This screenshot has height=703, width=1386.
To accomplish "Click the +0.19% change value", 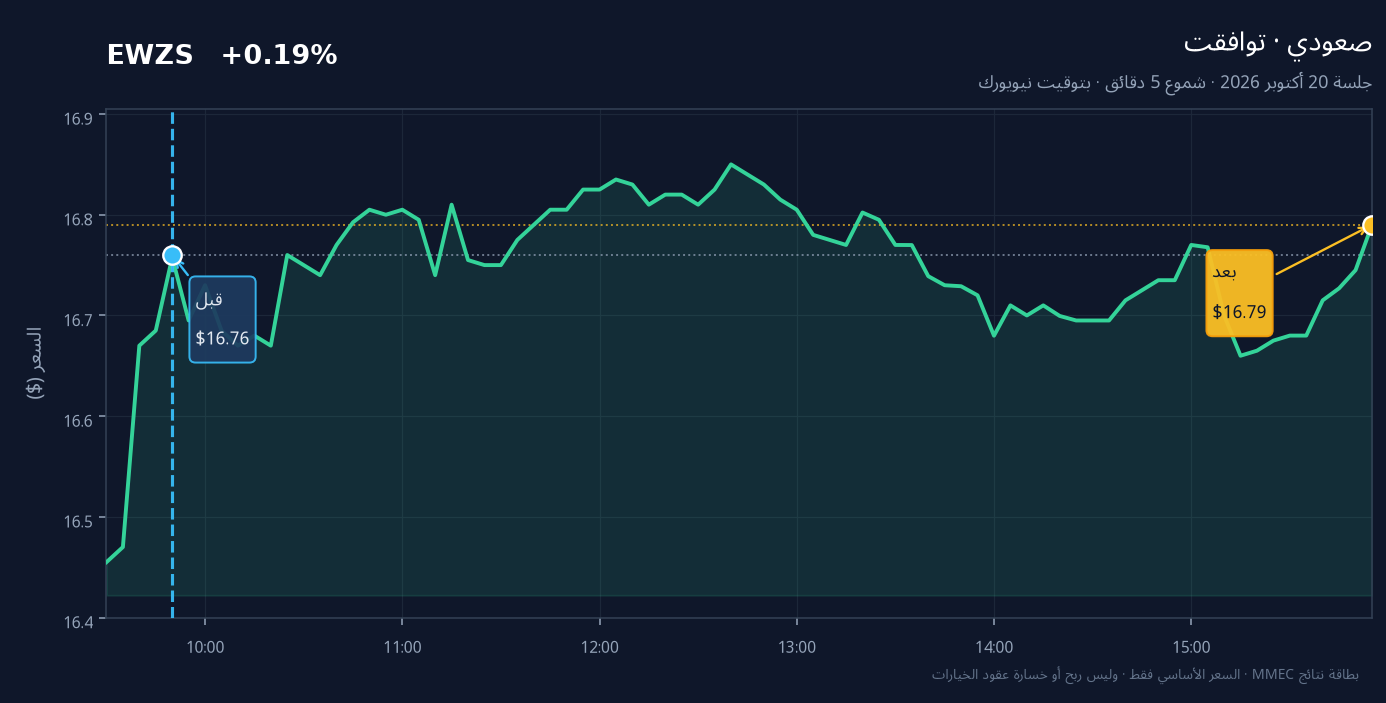I will tap(279, 56).
